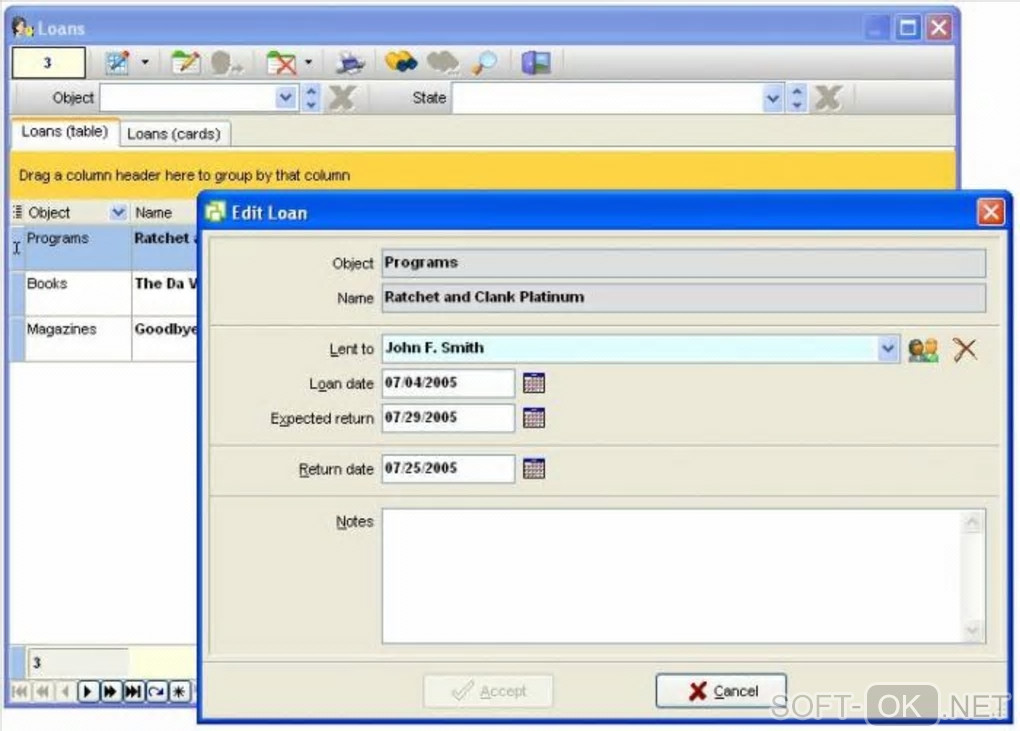Image resolution: width=1020 pixels, height=731 pixels.
Task: Switch to the Loans (cards) tab
Action: 174,134
